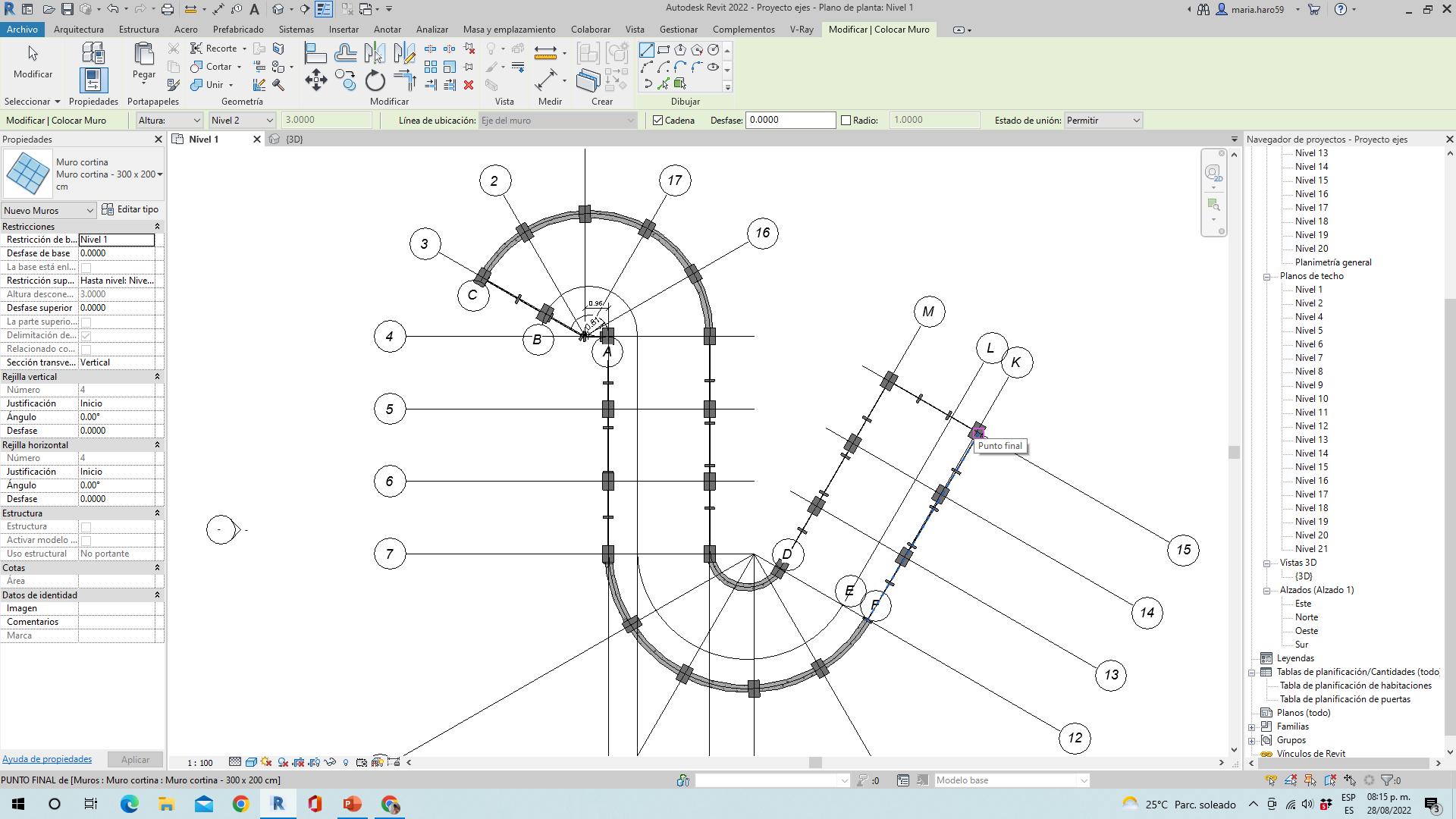The width and height of the screenshot is (1456, 819).
Task: Select Trim/Extend to corner tool
Action: click(405, 80)
